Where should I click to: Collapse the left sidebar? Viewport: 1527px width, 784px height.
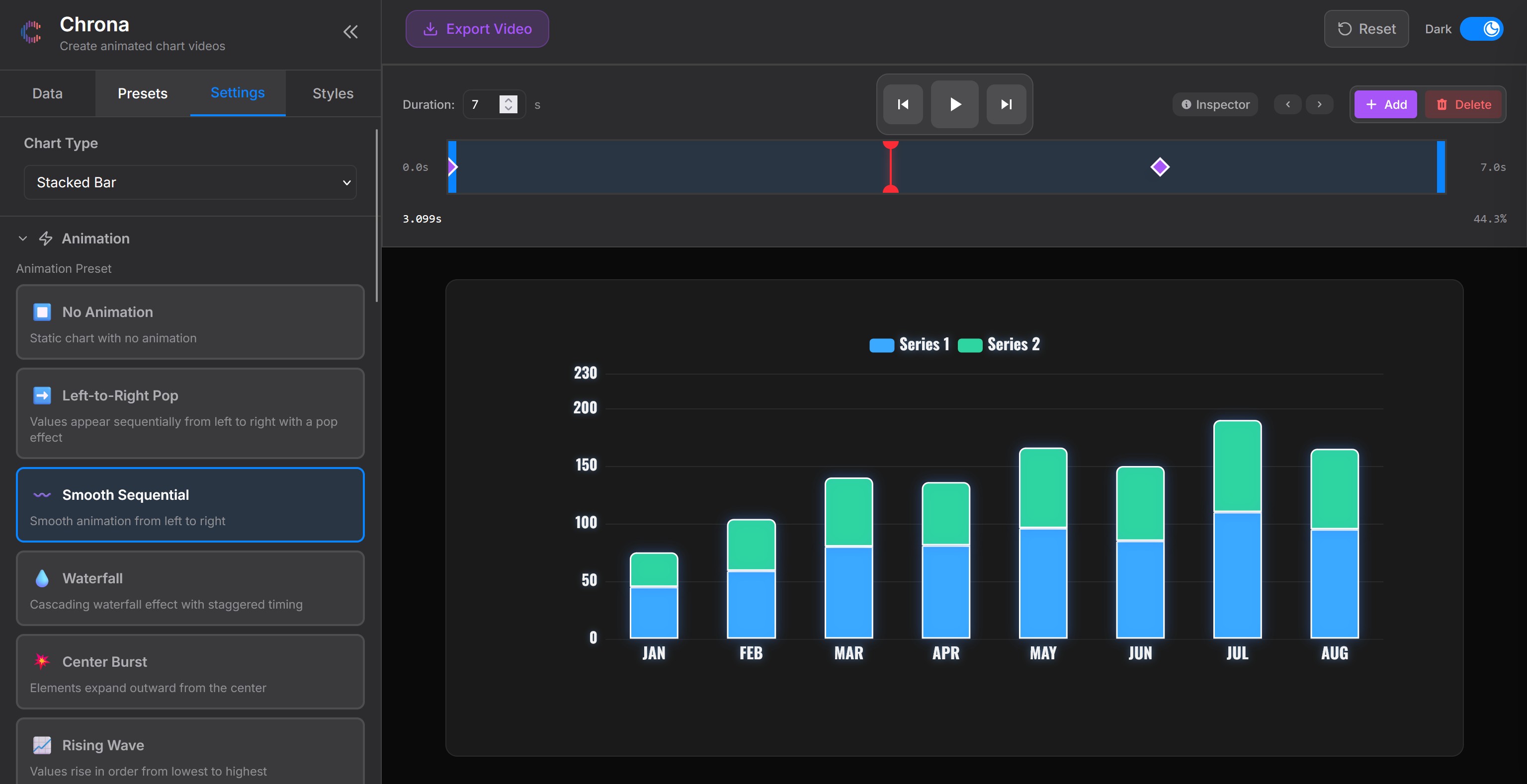[350, 32]
